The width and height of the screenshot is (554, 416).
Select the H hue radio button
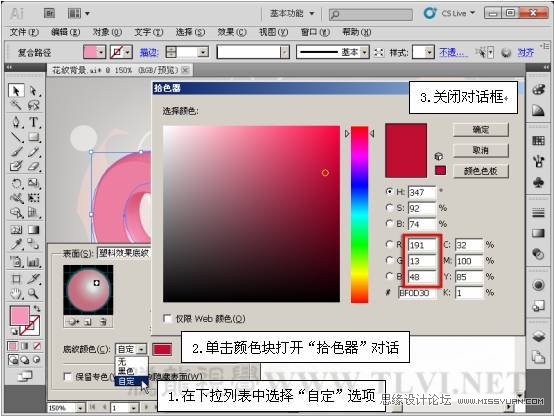[390, 191]
